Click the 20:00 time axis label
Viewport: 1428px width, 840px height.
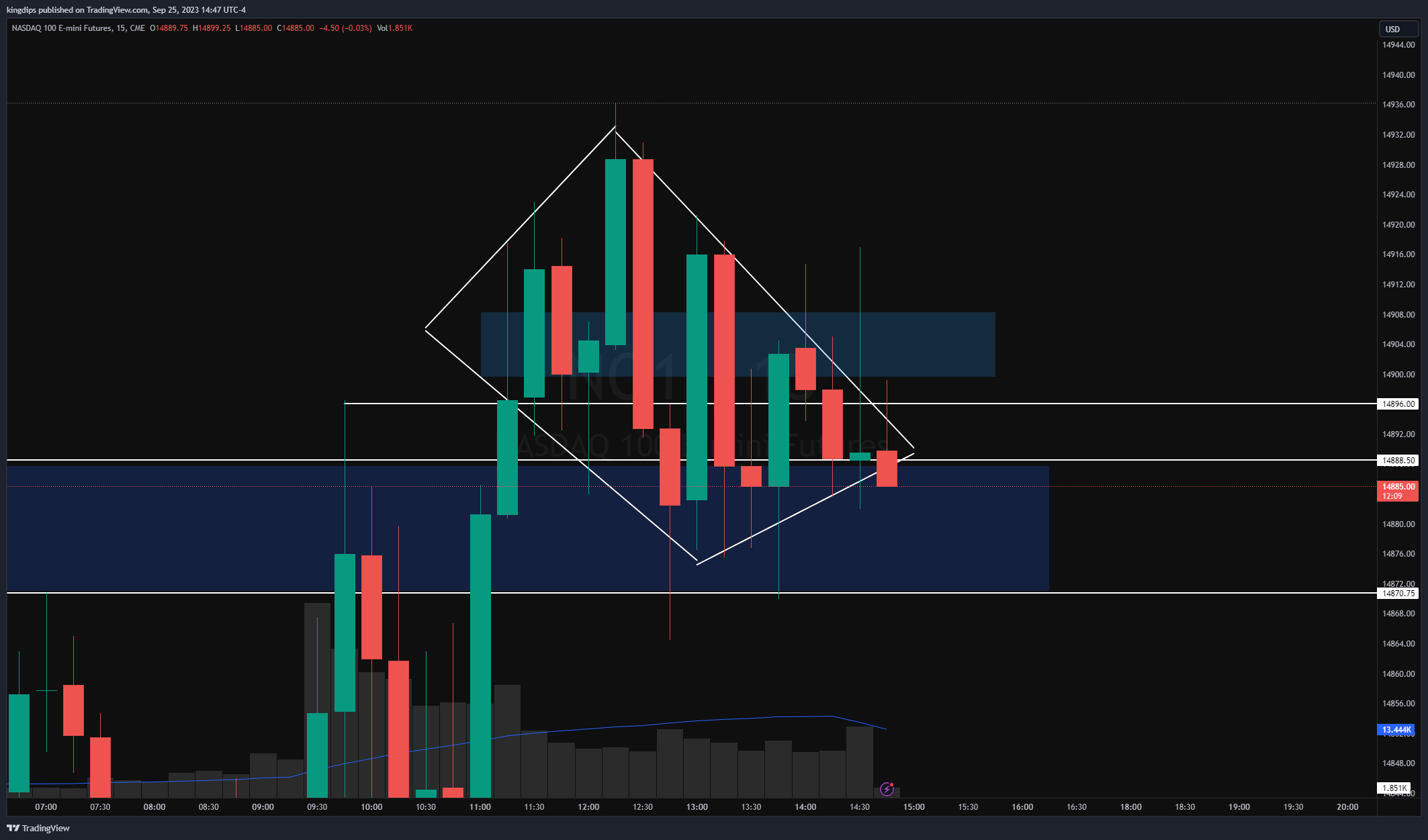(1347, 806)
